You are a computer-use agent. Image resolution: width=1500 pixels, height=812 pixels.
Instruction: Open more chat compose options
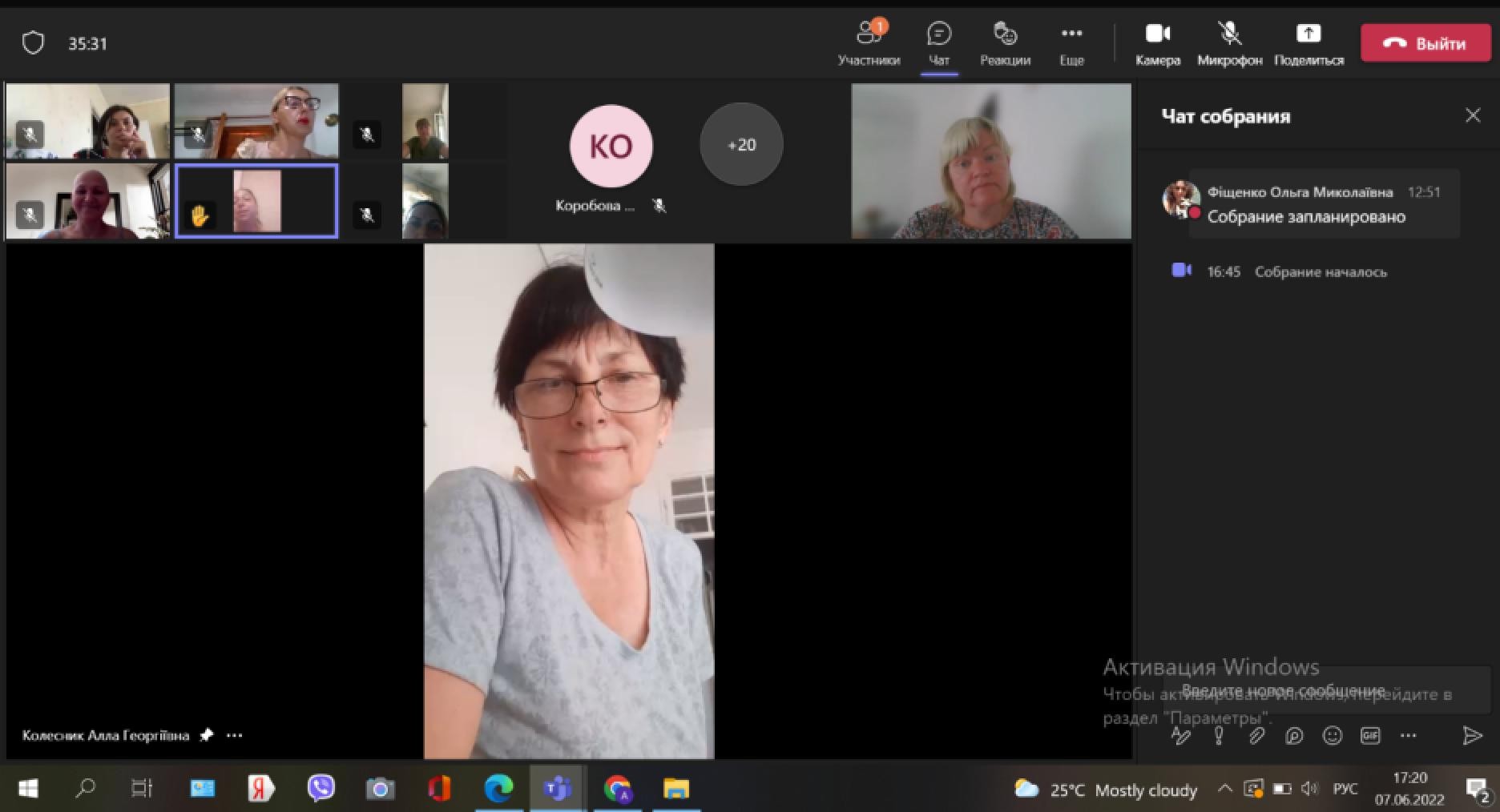click(x=1408, y=735)
